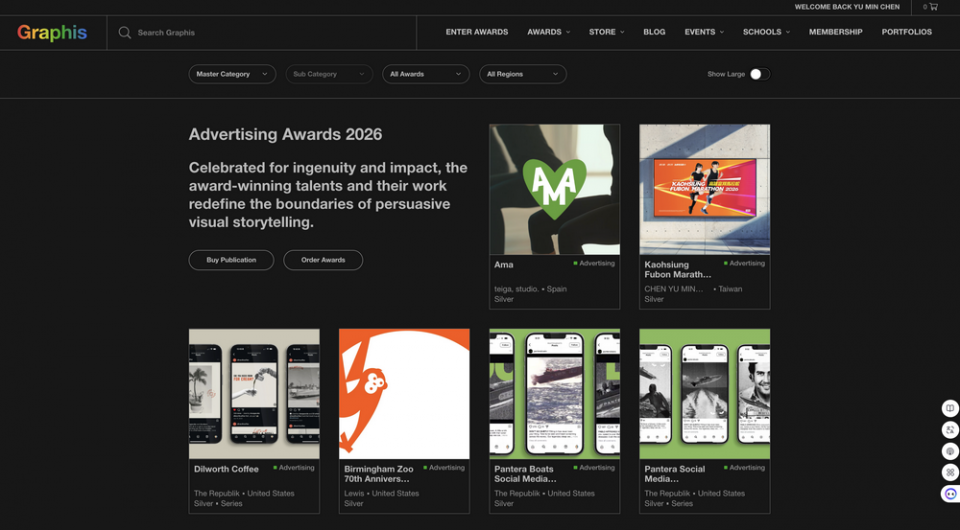960x530 pixels.
Task: Click the search magnifier icon
Action: click(125, 32)
